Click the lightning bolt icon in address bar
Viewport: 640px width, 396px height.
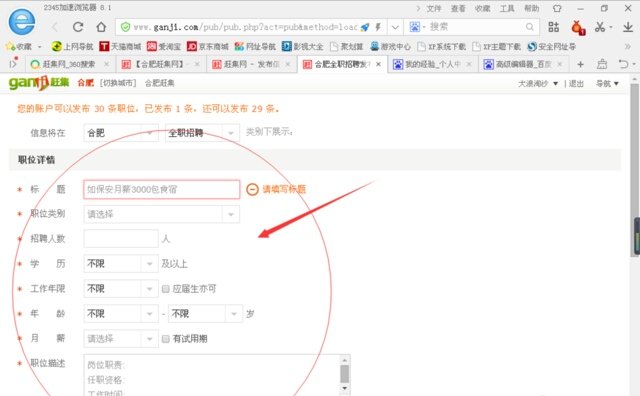coord(378,27)
